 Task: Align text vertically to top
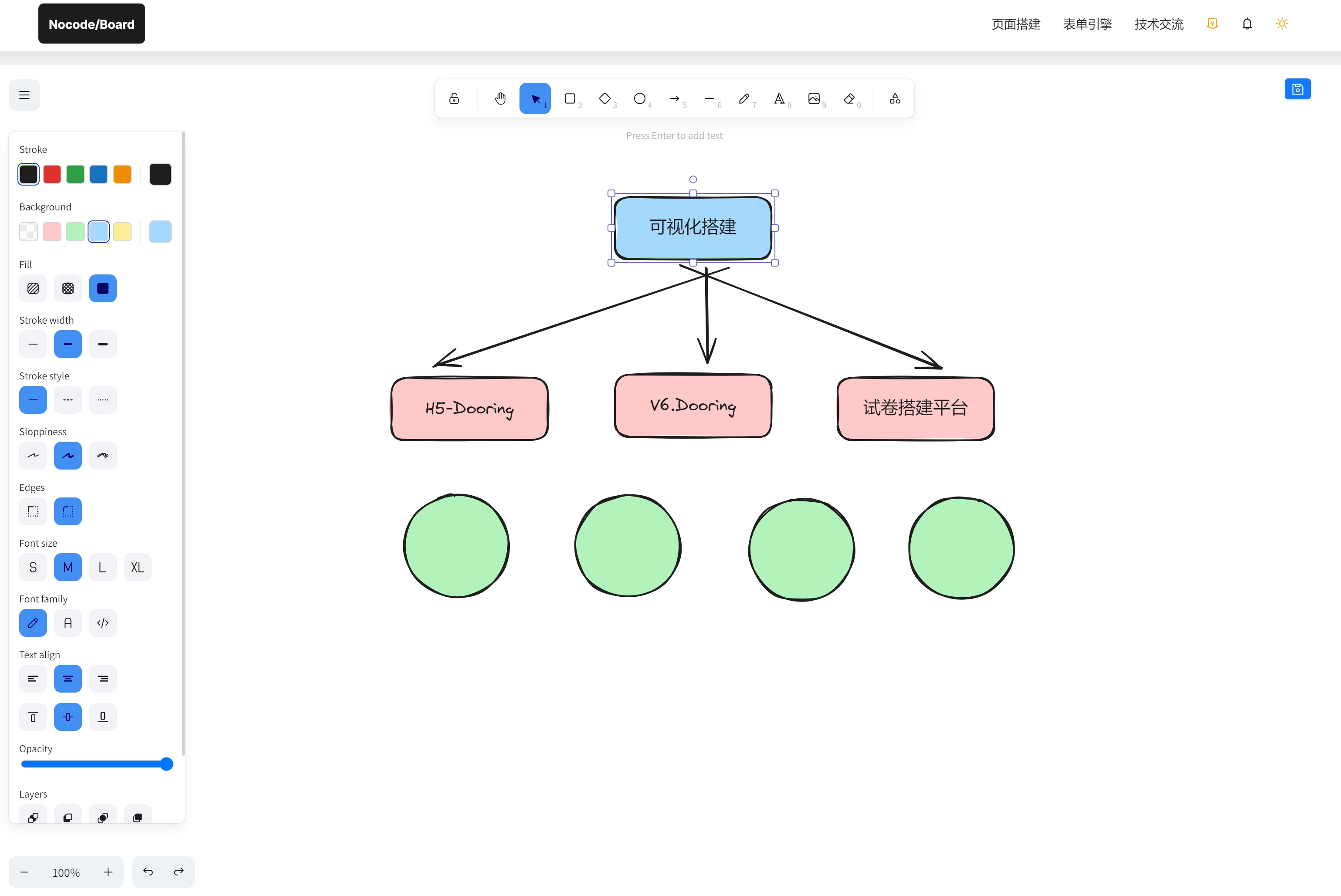[33, 717]
